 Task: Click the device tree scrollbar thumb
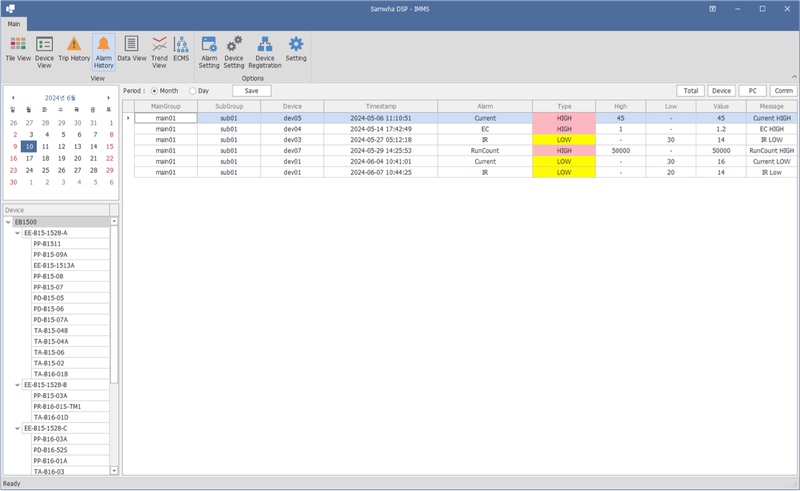pyautogui.click(x=114, y=304)
